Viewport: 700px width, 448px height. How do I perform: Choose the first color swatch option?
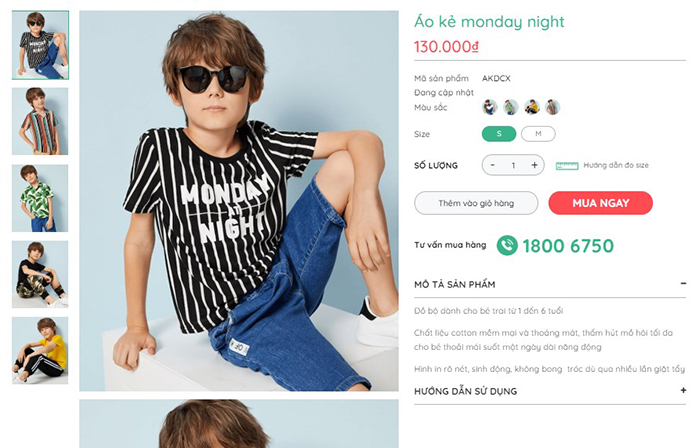(490, 107)
